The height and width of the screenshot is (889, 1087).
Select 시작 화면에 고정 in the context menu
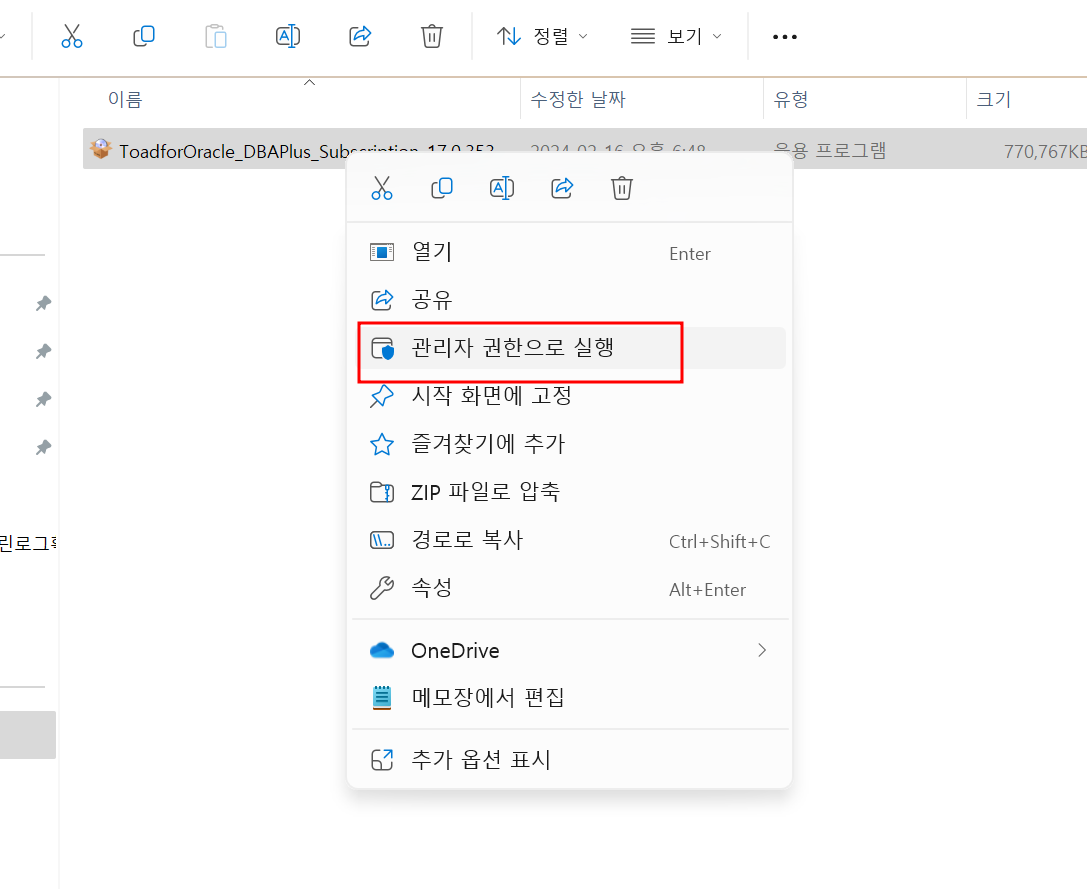tap(569, 396)
